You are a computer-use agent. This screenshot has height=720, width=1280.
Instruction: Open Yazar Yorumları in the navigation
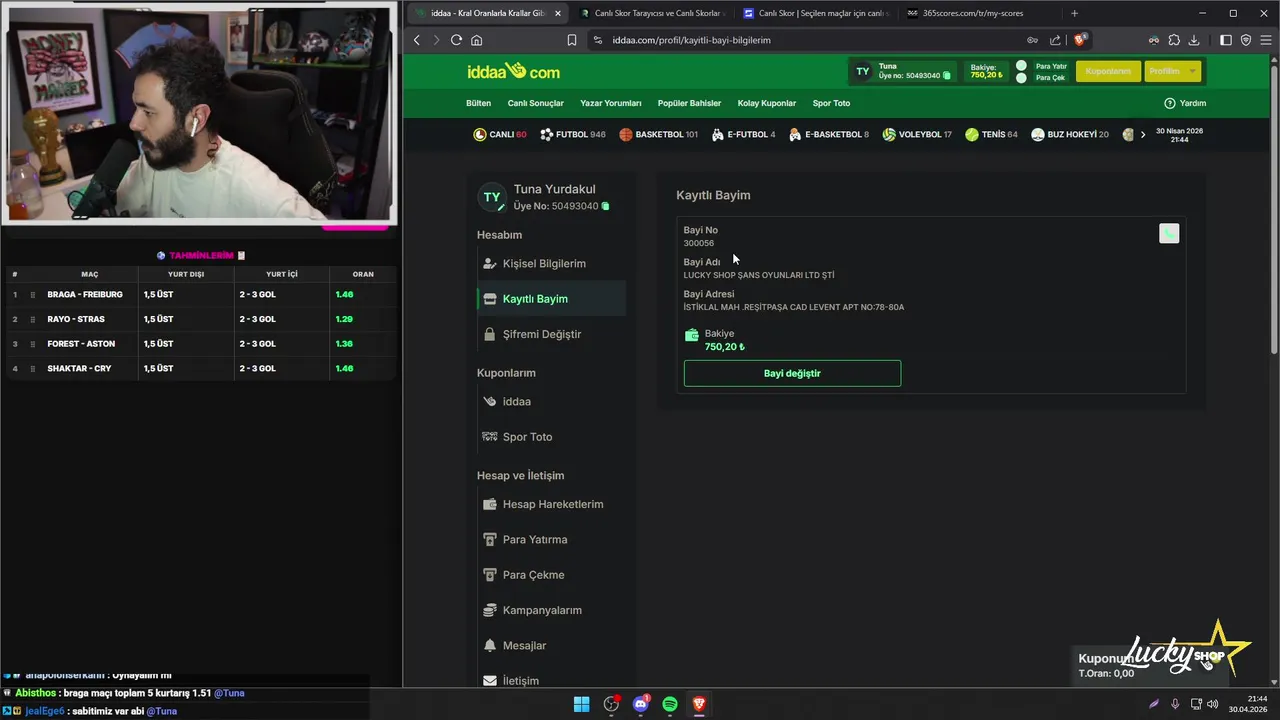click(x=611, y=103)
